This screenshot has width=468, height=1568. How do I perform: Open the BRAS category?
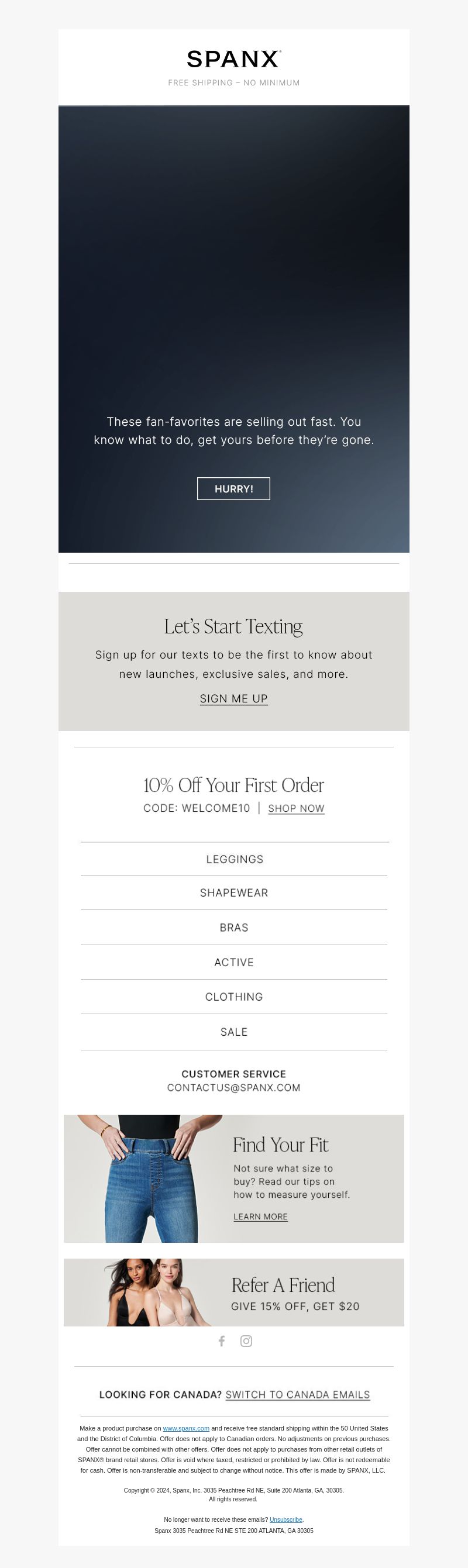pos(235,928)
